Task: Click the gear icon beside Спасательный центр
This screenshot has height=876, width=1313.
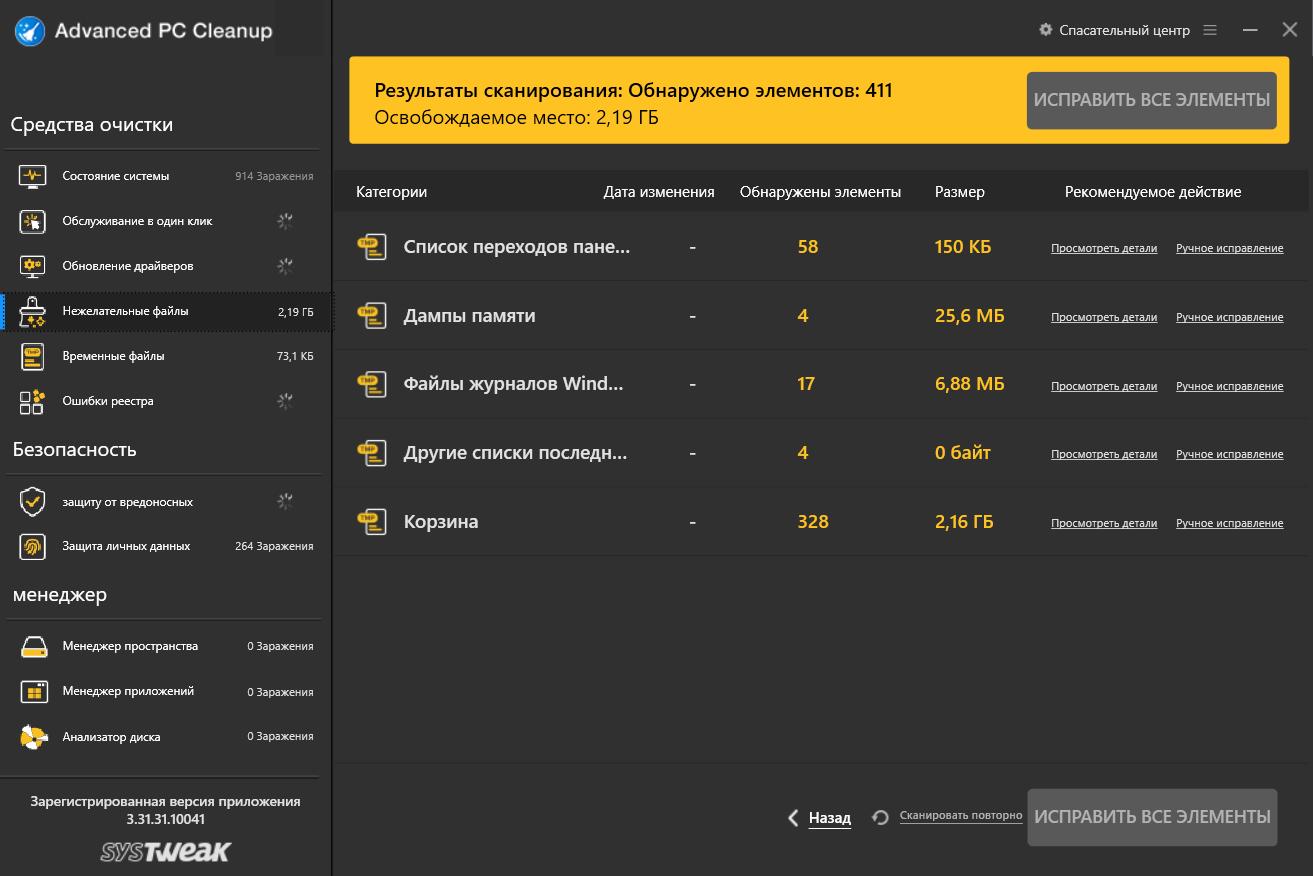Action: [x=1046, y=30]
